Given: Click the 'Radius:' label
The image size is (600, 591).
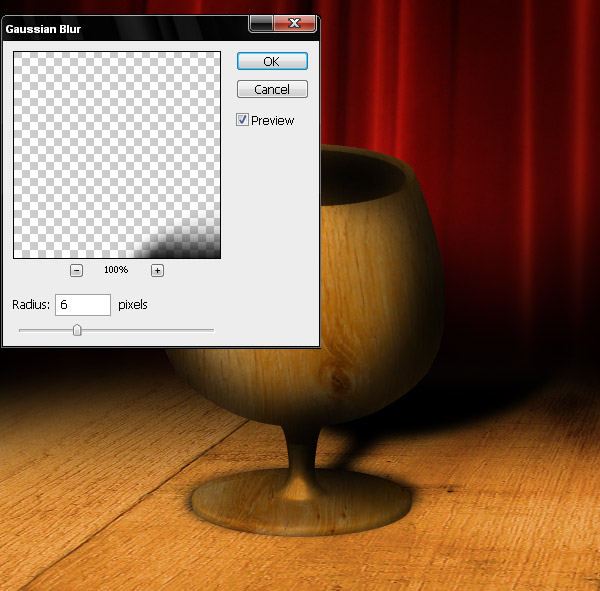Looking at the screenshot, I should pos(31,305).
